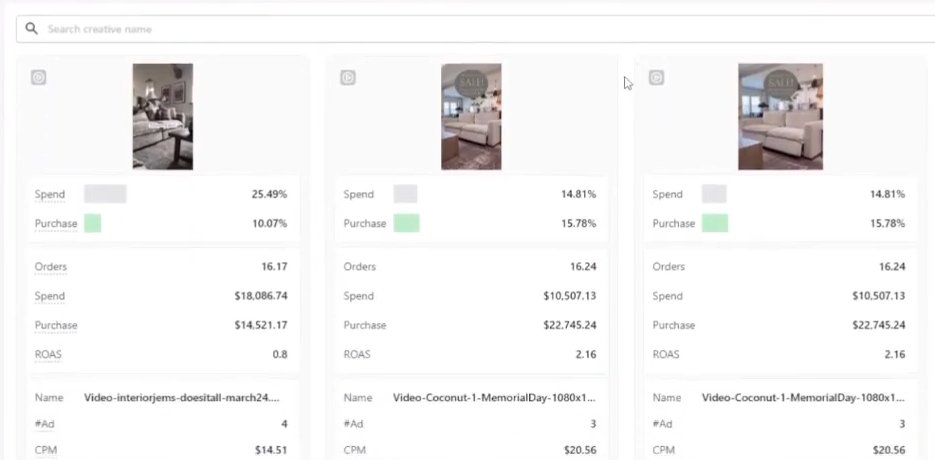
Task: Click the green Purchase bar showing 10.07%
Action: 92,223
